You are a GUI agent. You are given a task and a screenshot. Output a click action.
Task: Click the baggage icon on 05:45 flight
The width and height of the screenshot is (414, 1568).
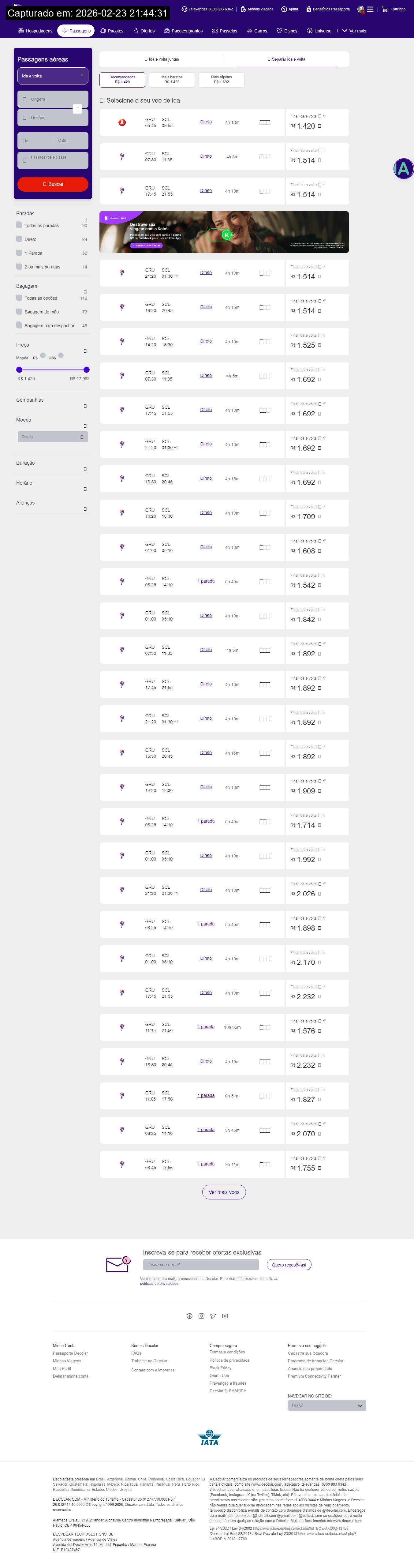[264, 122]
